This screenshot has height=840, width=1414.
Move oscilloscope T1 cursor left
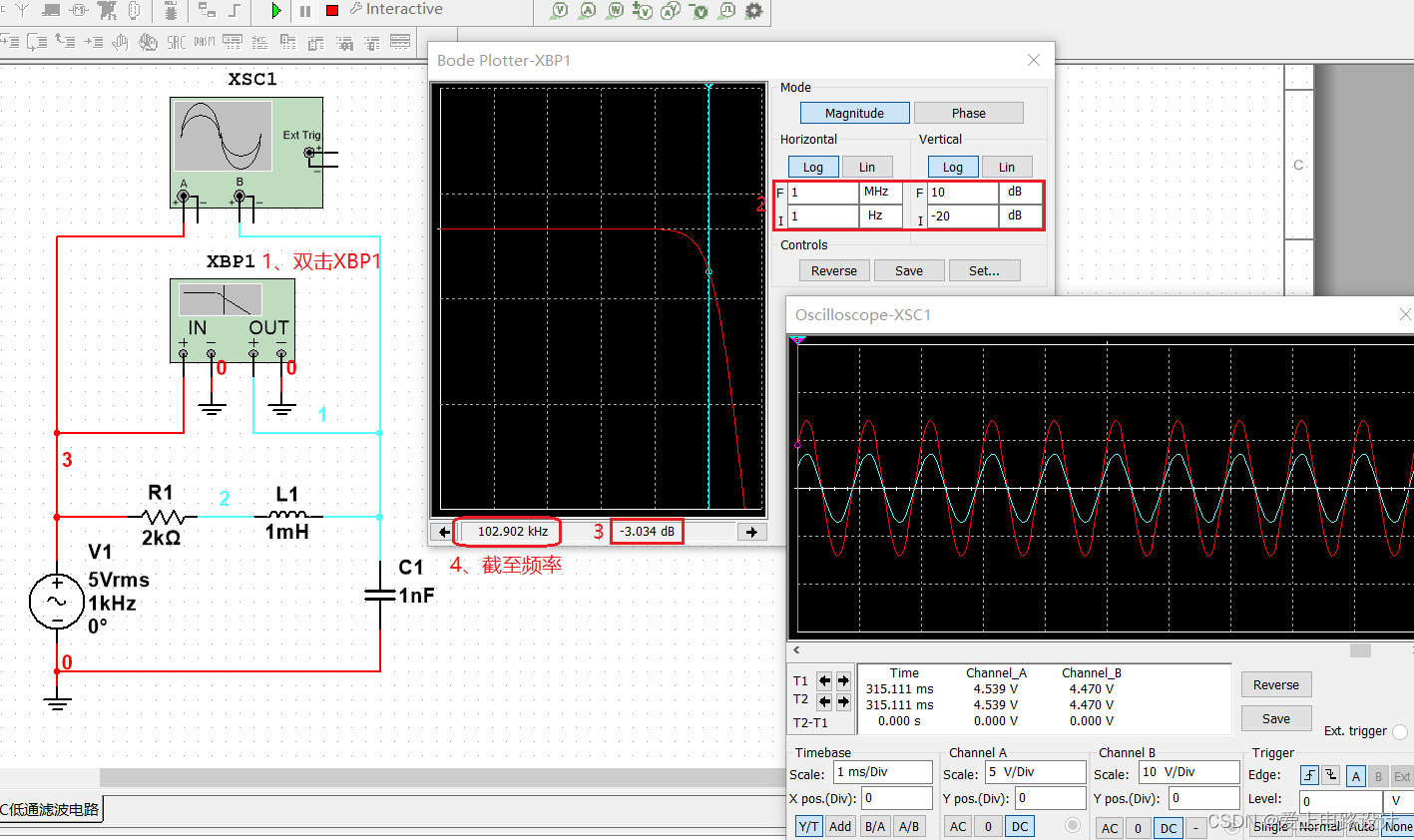click(x=824, y=680)
